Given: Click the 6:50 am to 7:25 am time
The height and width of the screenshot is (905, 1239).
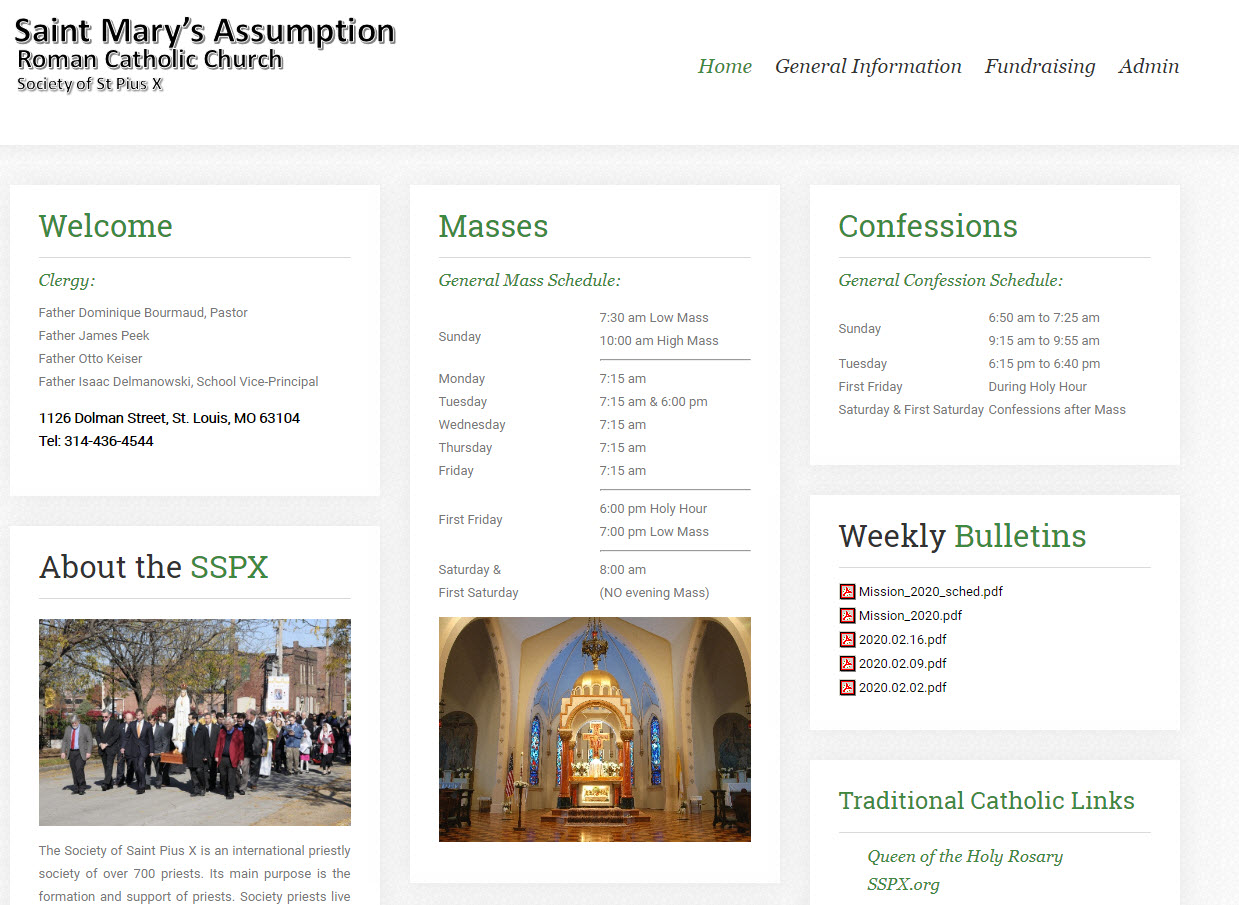Looking at the screenshot, I should (1044, 318).
